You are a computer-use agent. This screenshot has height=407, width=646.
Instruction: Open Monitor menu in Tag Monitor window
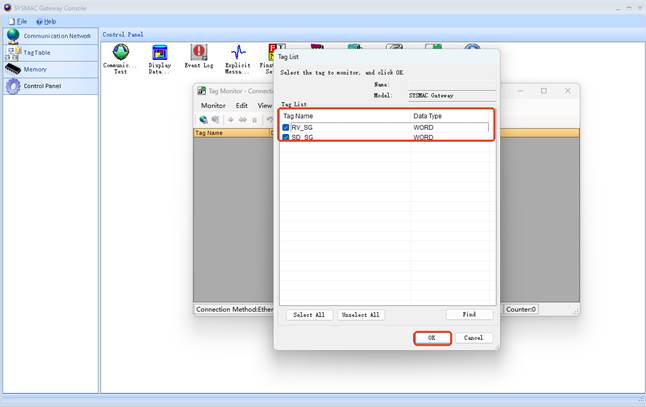pos(213,105)
